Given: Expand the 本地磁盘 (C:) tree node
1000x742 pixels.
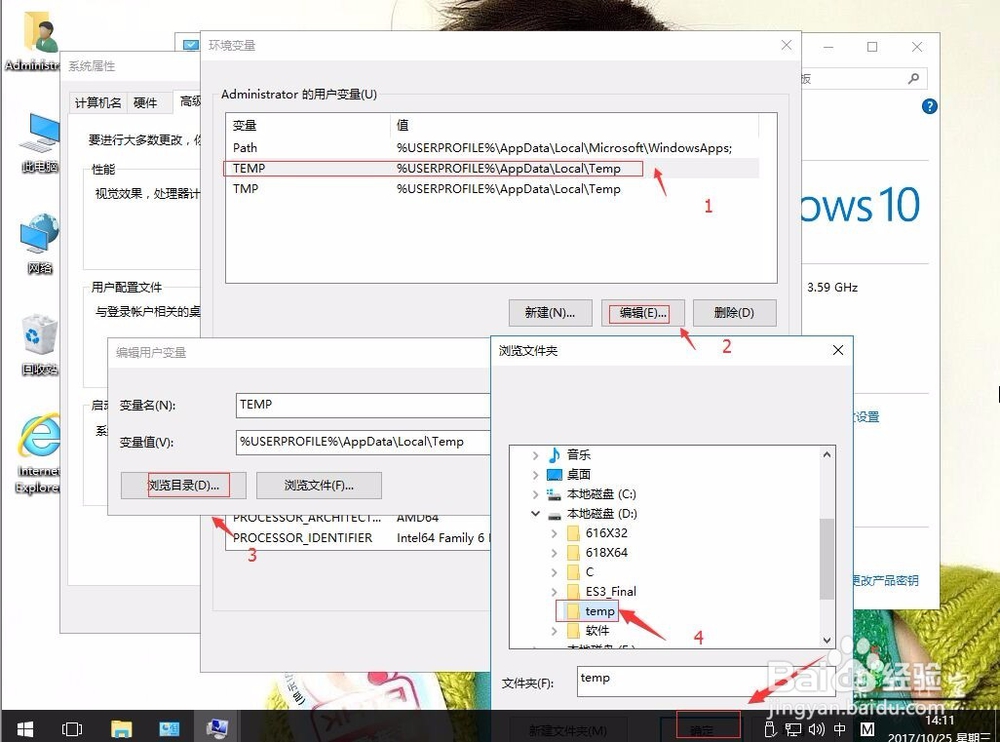Looking at the screenshot, I should [536, 494].
